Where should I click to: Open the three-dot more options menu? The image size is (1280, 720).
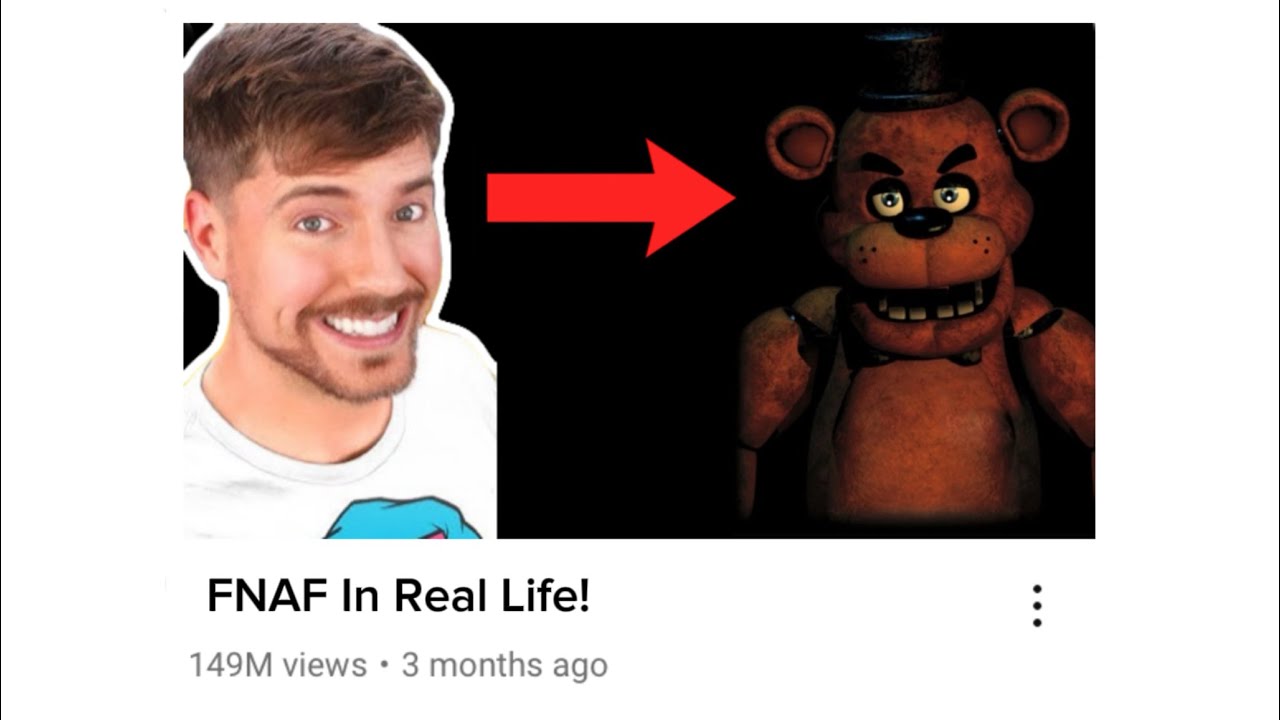1037,606
